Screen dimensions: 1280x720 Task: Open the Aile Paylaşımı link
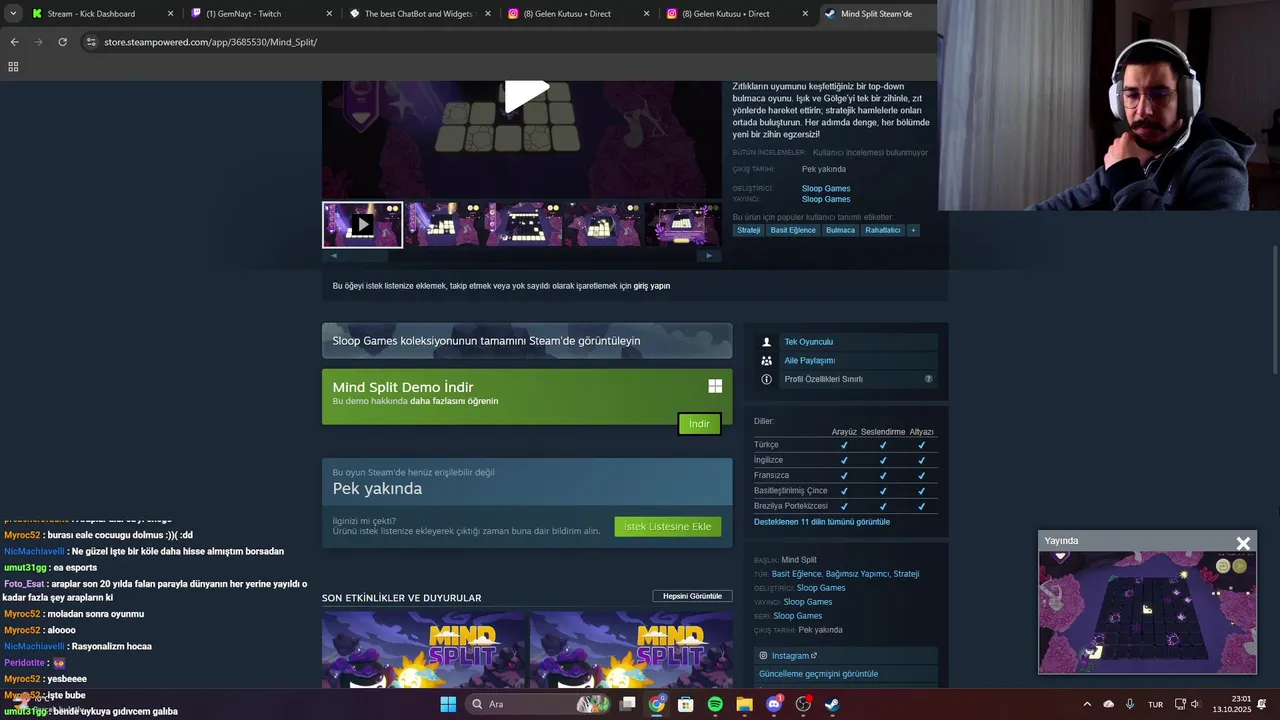click(x=809, y=360)
